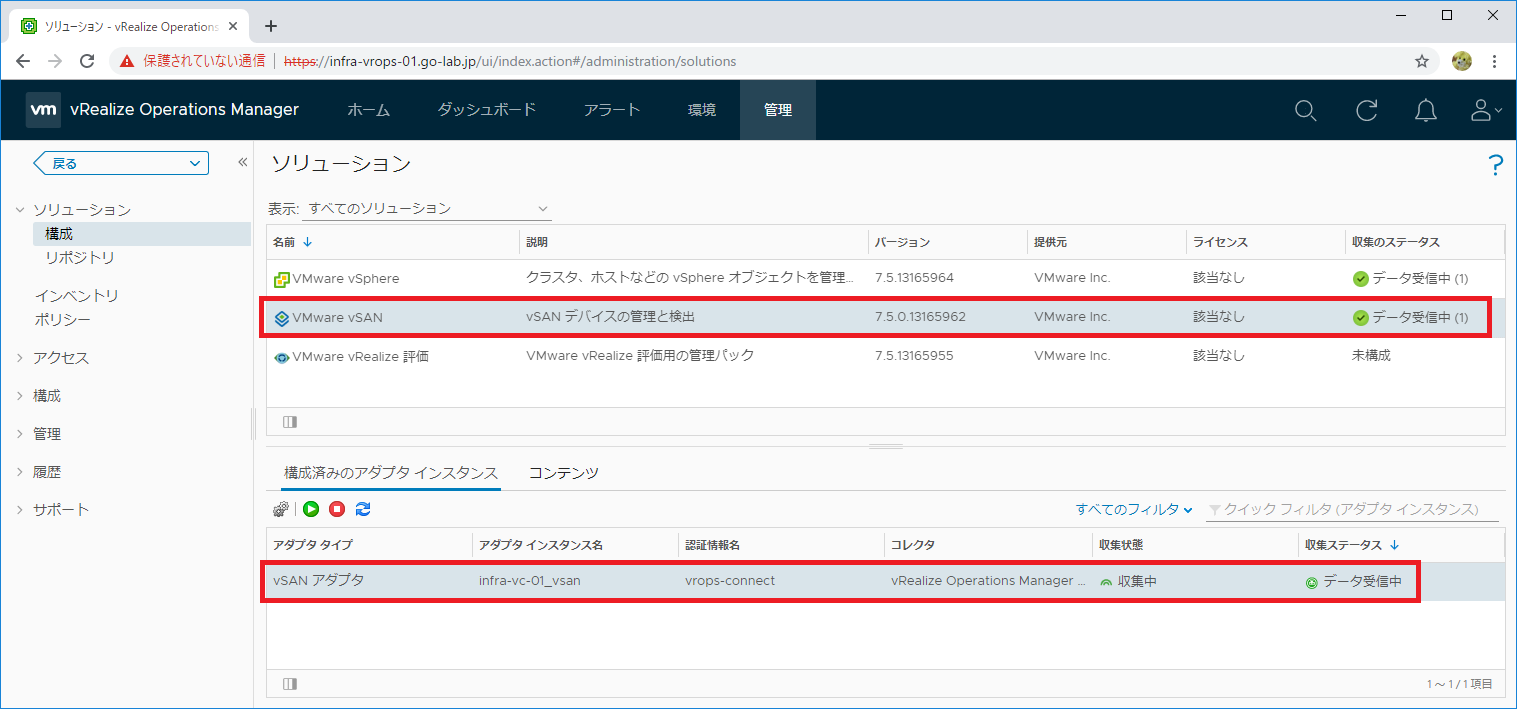Click the browser address bar URL
The width and height of the screenshot is (1517, 709).
510,61
